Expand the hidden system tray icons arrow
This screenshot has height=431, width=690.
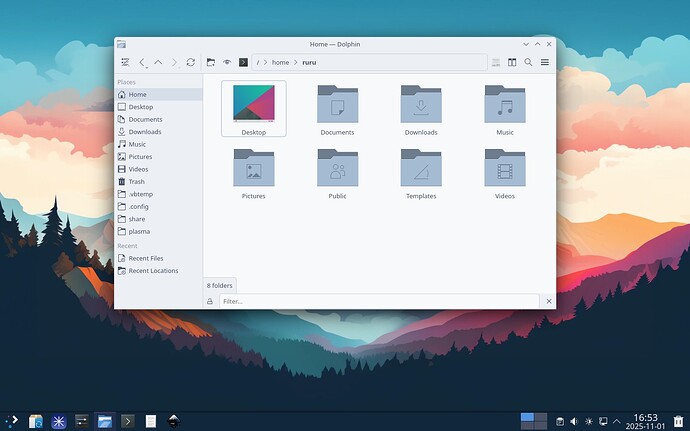pos(616,421)
